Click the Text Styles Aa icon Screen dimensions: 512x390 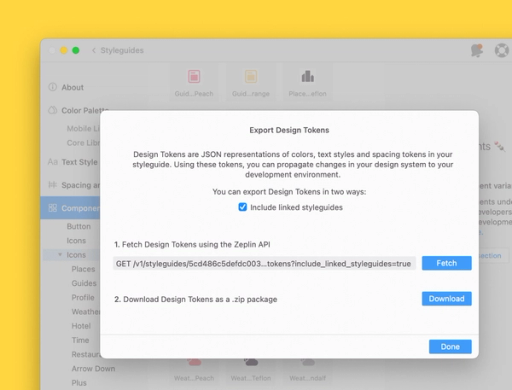pyautogui.click(x=53, y=162)
